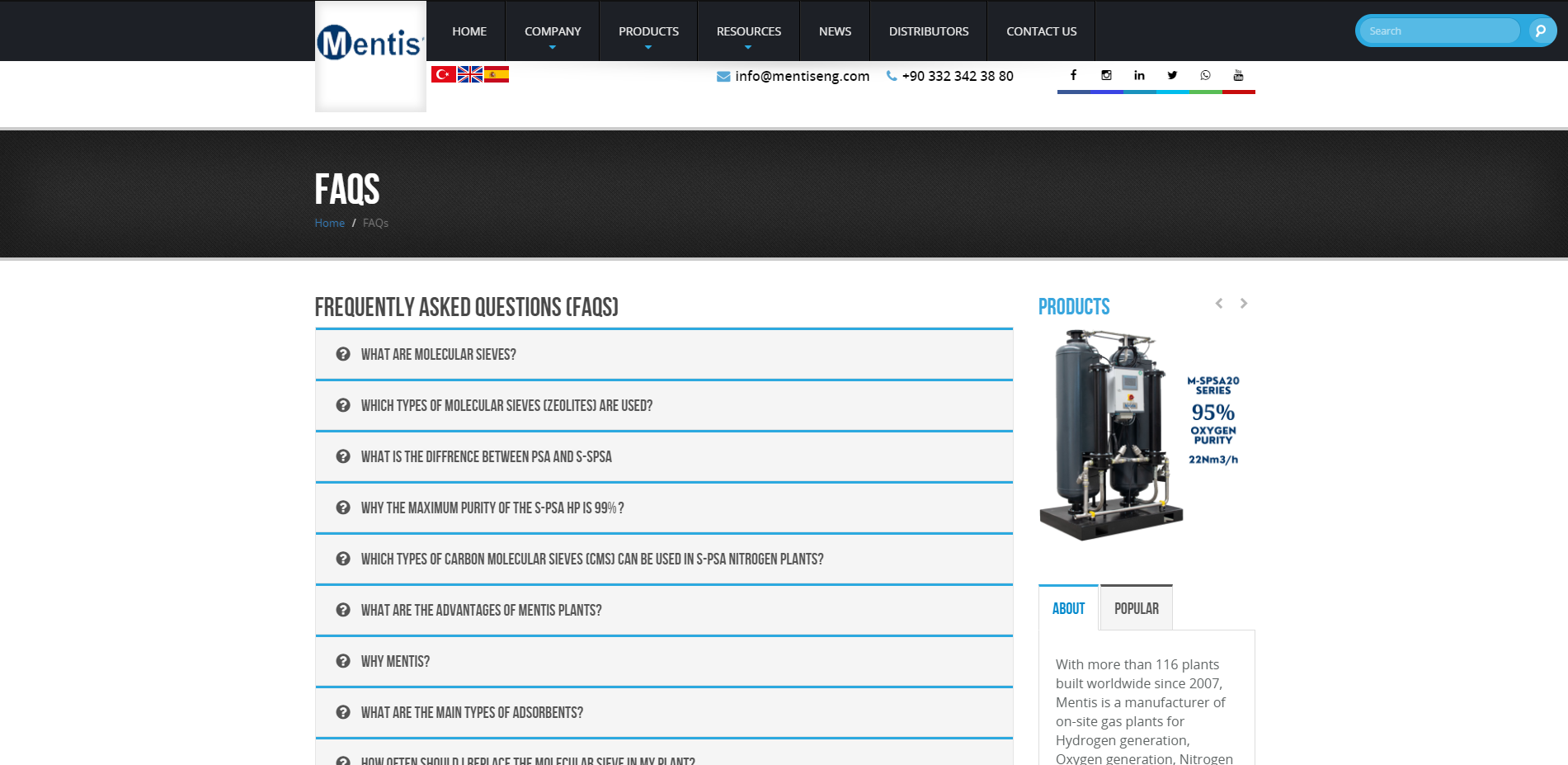Click question icon beside 'Which types of molecular sieves (zeolites) are used?'

pyautogui.click(x=343, y=405)
